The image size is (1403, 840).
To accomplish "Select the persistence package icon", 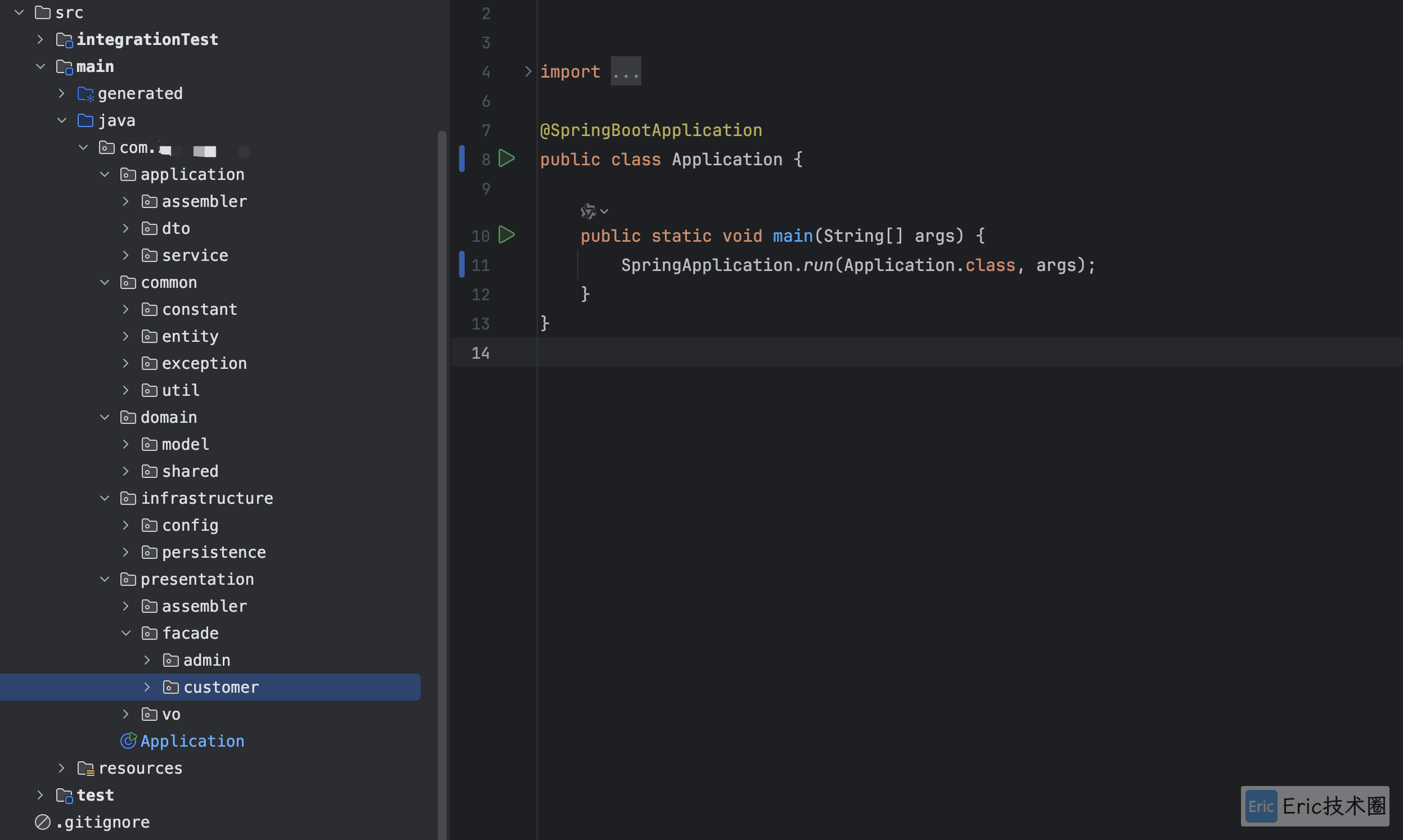I will point(150,552).
